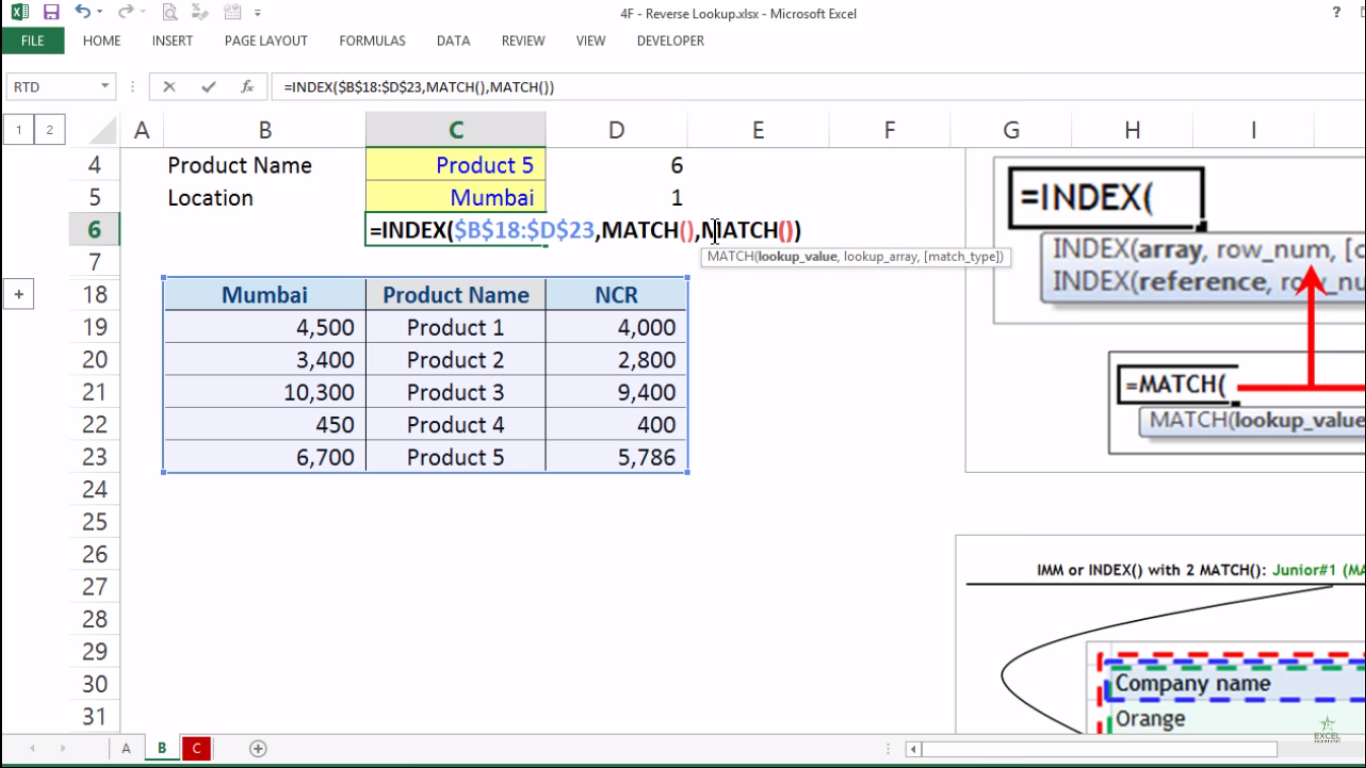Open the DEVELOPER ribbon tab

[x=671, y=41]
